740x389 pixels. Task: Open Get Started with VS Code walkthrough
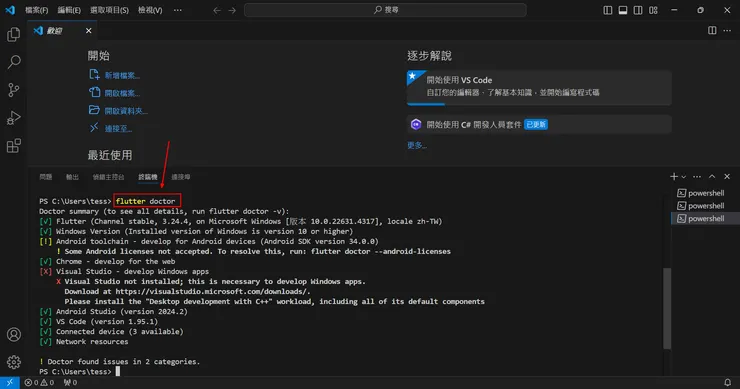point(538,87)
